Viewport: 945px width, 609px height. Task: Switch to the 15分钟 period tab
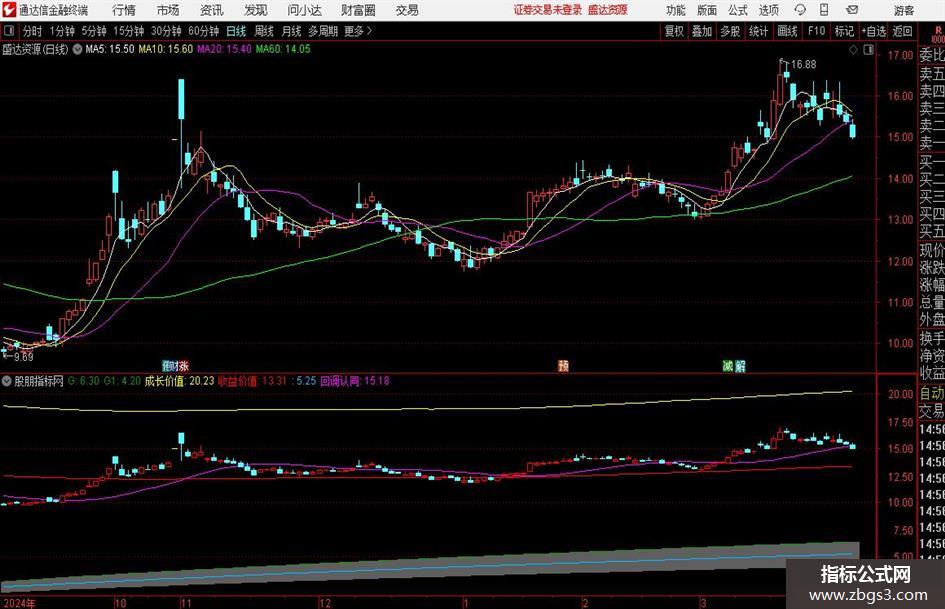click(128, 31)
